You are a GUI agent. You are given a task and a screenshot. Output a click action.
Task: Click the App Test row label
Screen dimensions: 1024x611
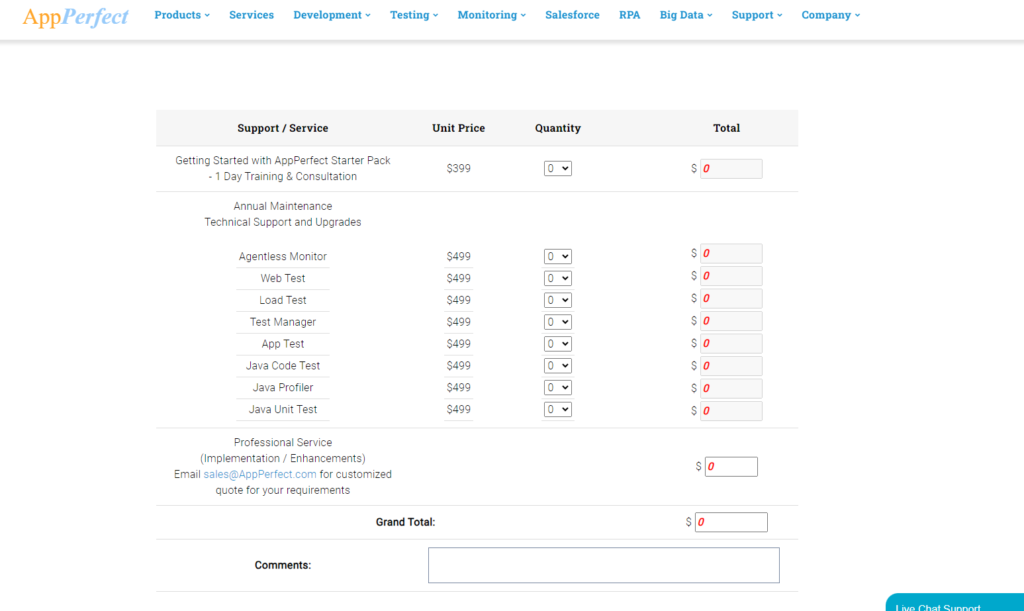283,344
